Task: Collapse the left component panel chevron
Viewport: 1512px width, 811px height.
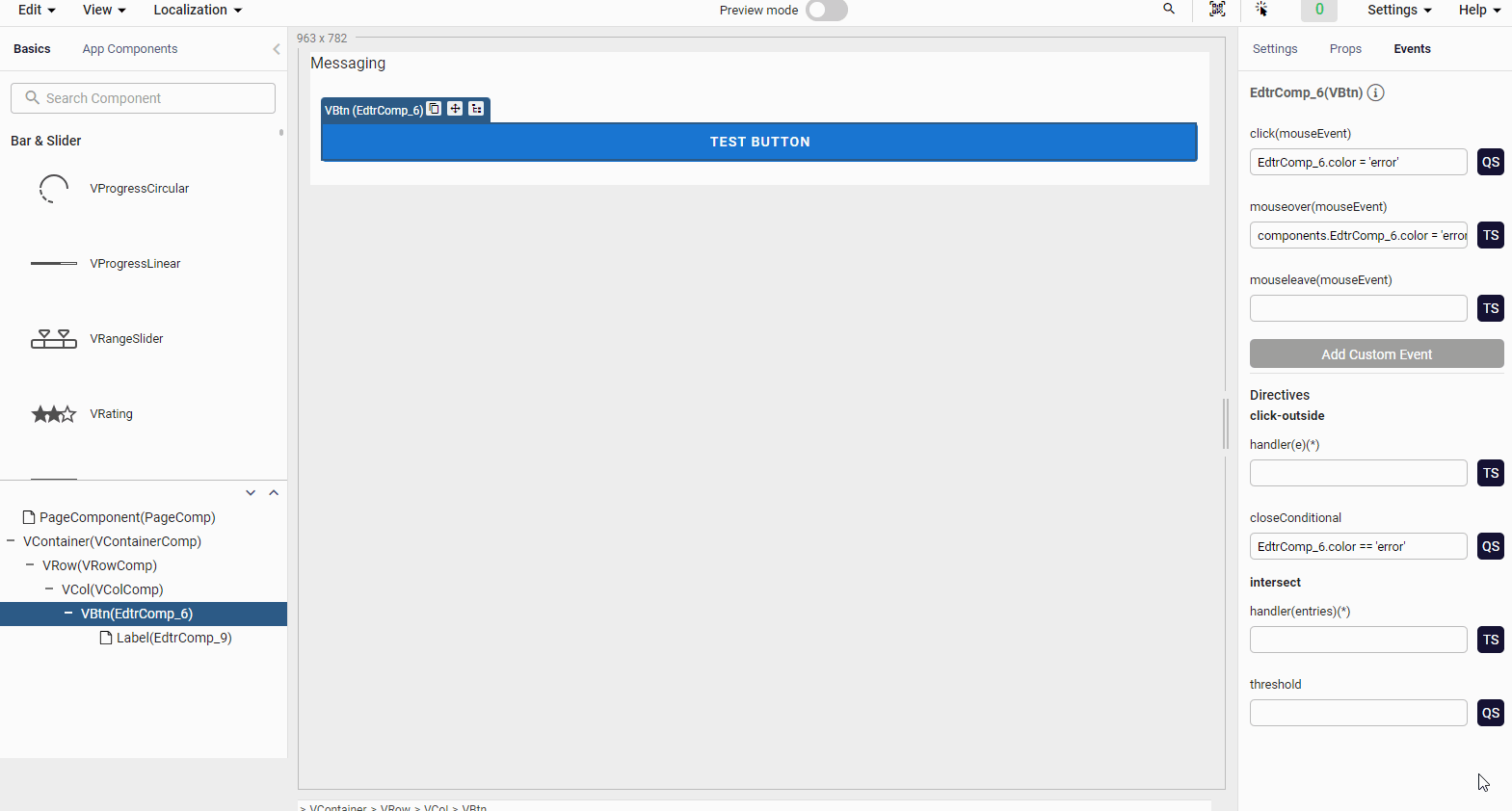Action: click(277, 49)
